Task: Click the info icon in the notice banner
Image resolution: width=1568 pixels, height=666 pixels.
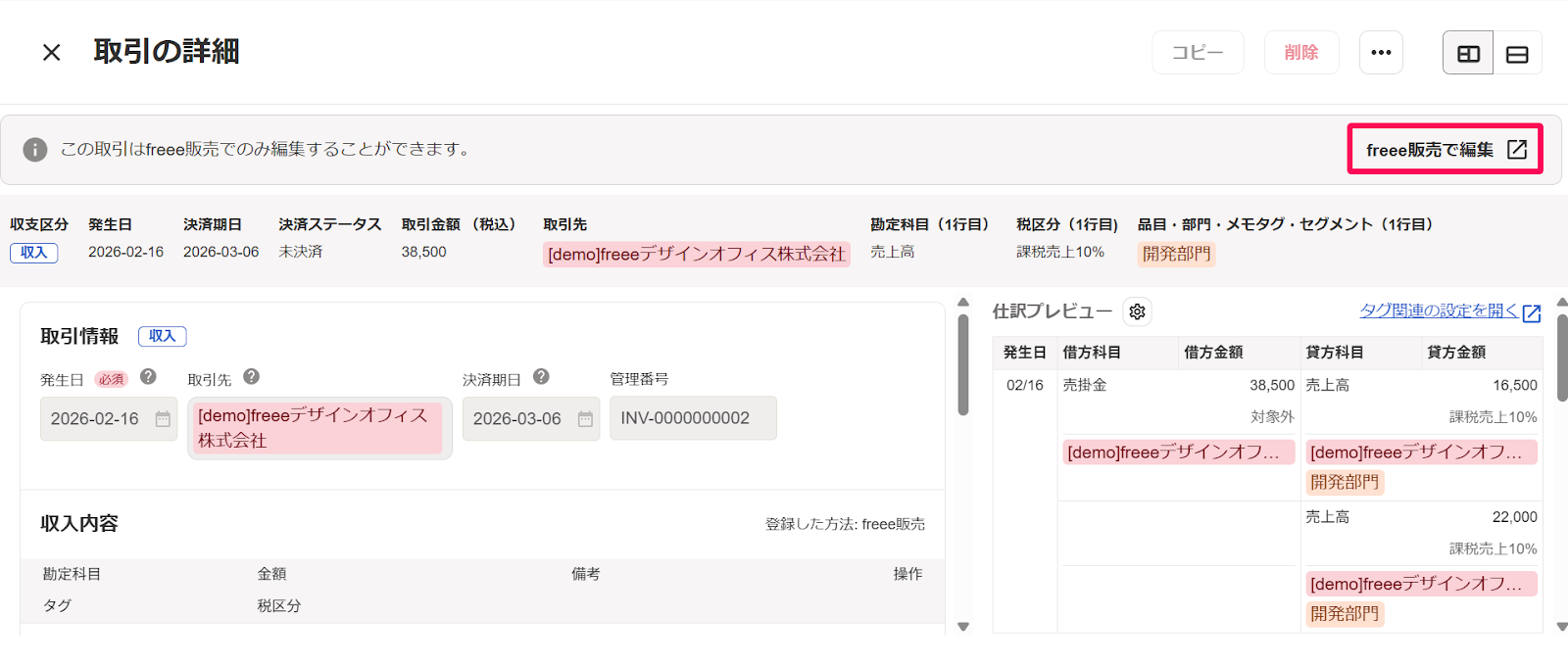Action: tap(35, 150)
